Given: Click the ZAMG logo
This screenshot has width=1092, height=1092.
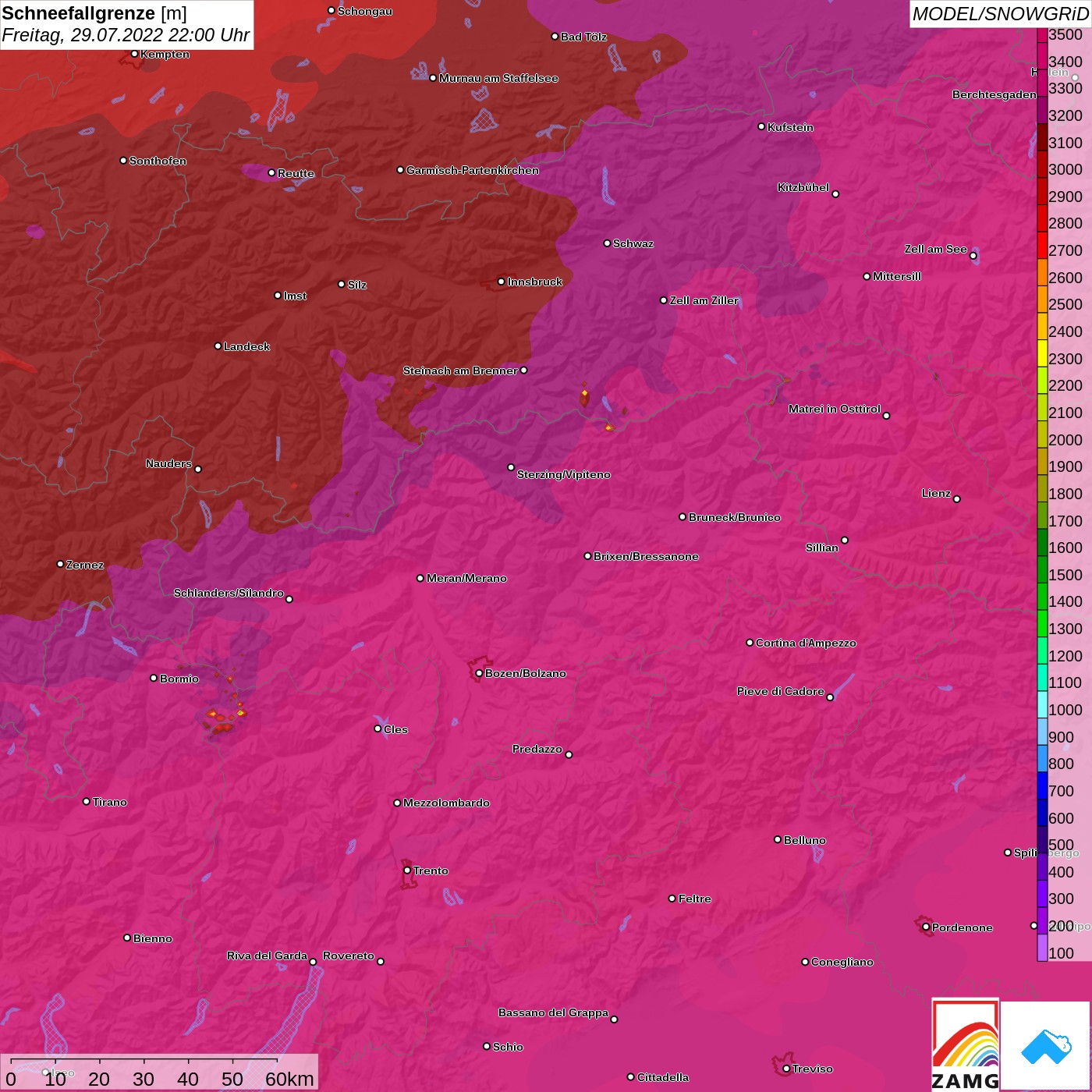Looking at the screenshot, I should click(x=966, y=1045).
